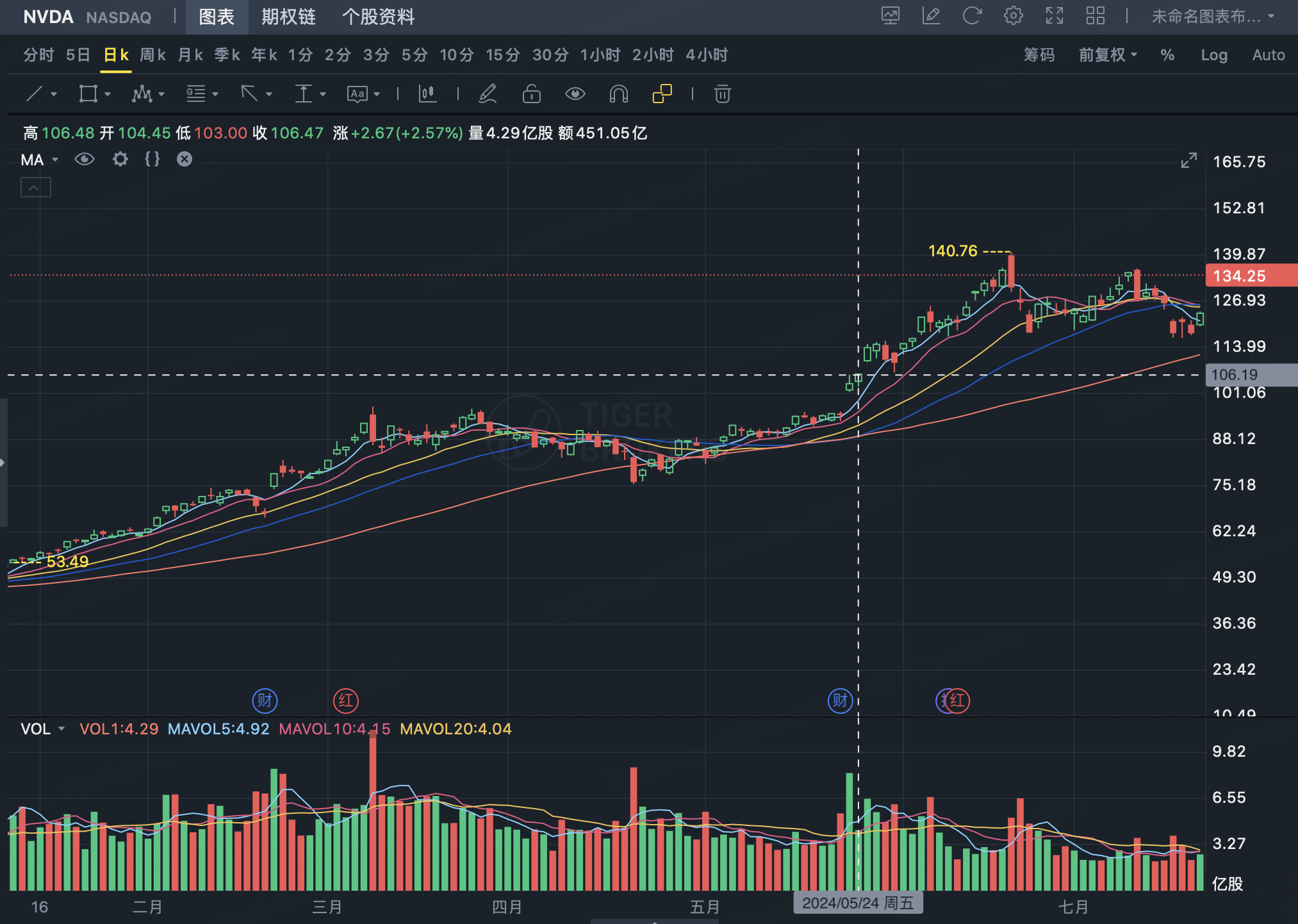This screenshot has width=1298, height=924.
Task: Expand arrow tool options arrow
Action: point(269,94)
